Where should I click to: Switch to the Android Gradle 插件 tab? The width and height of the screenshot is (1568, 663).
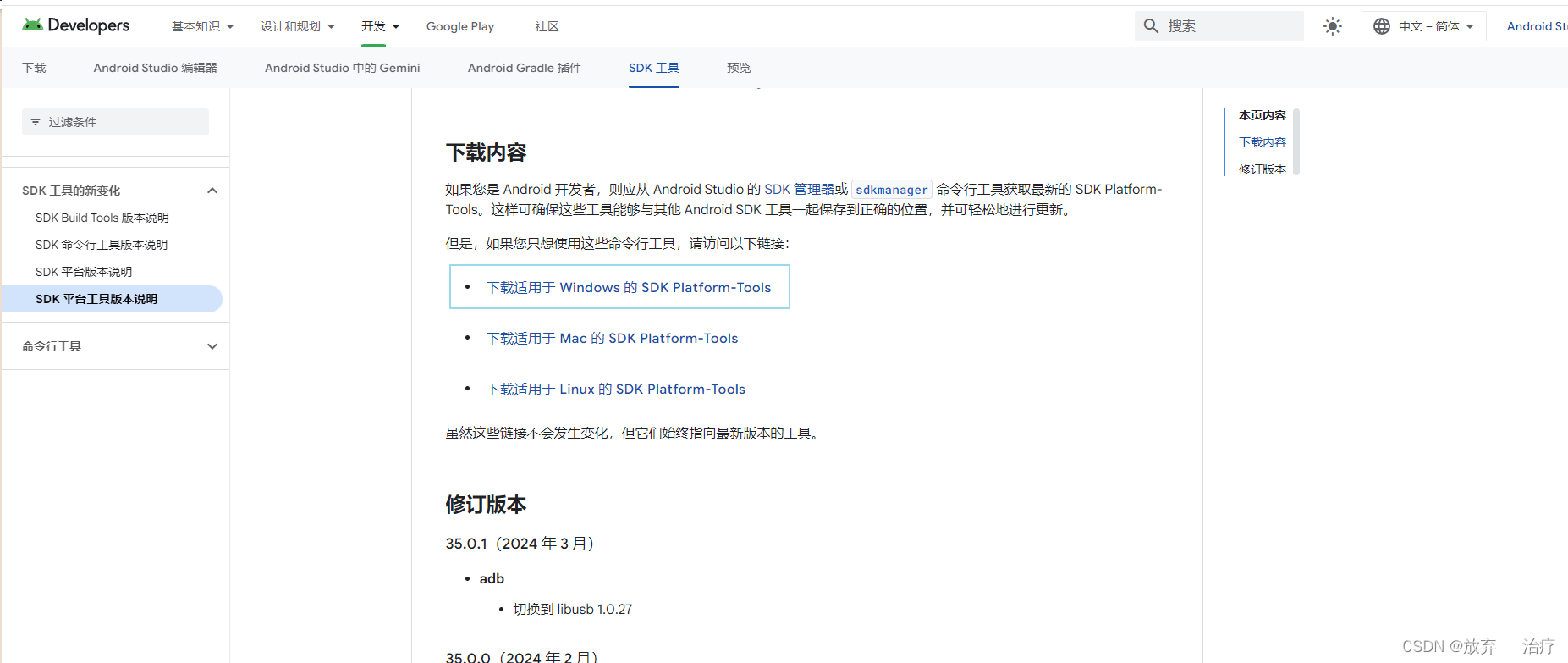[525, 68]
